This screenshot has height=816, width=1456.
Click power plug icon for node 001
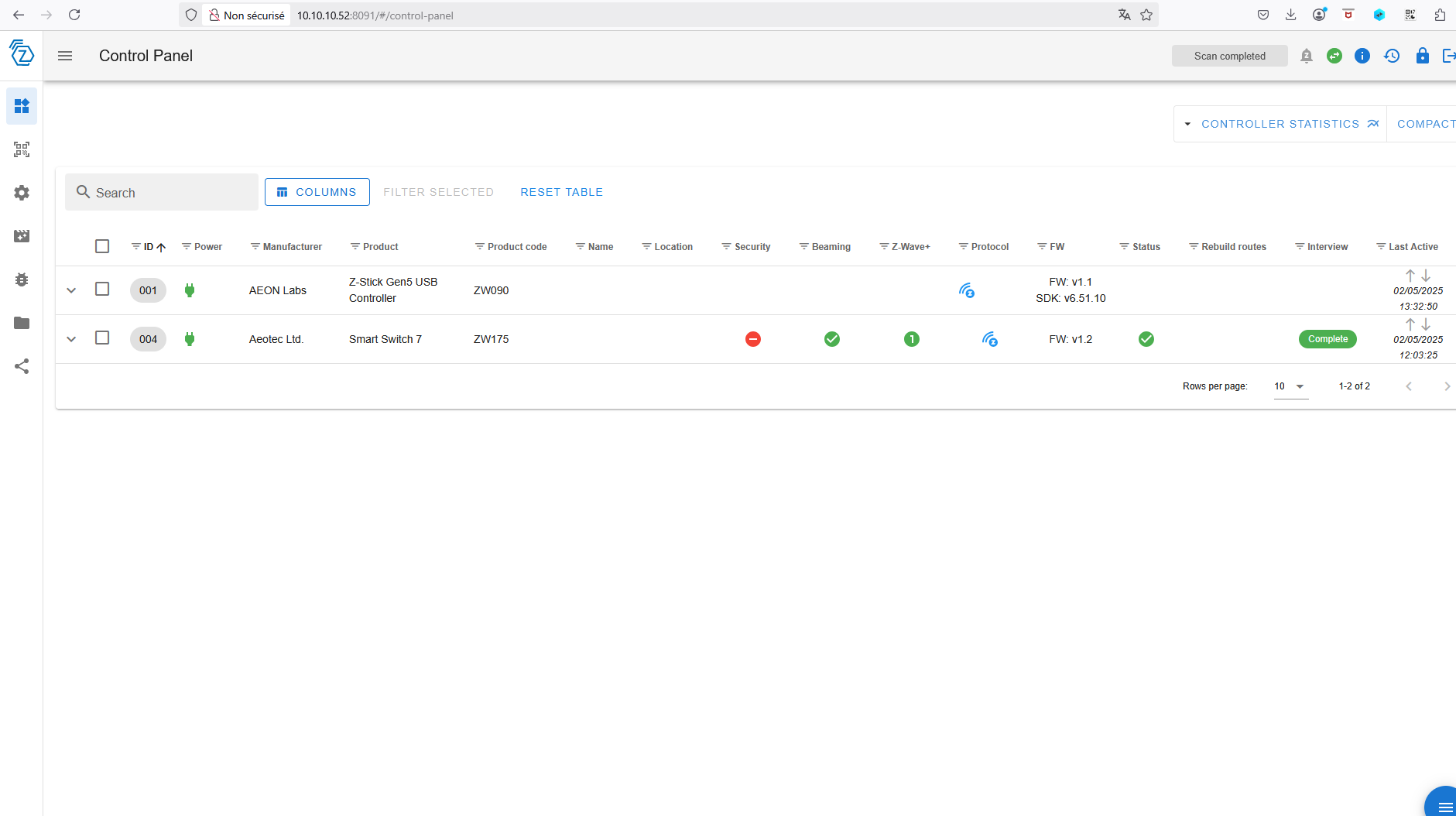coord(190,290)
